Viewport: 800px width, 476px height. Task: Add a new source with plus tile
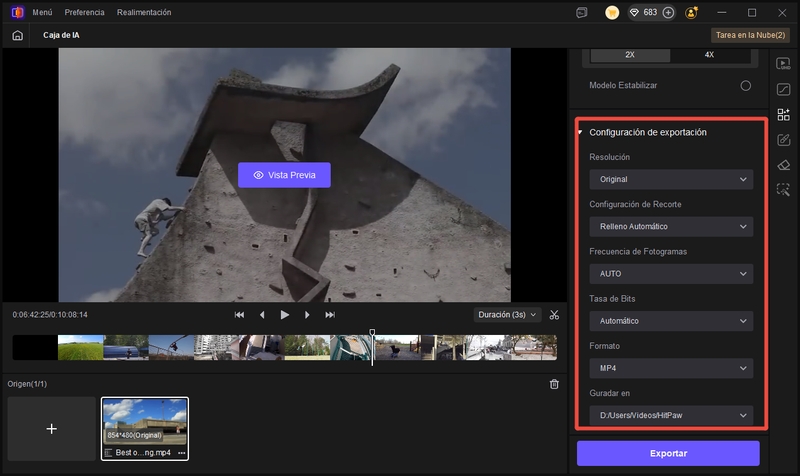click(x=52, y=429)
